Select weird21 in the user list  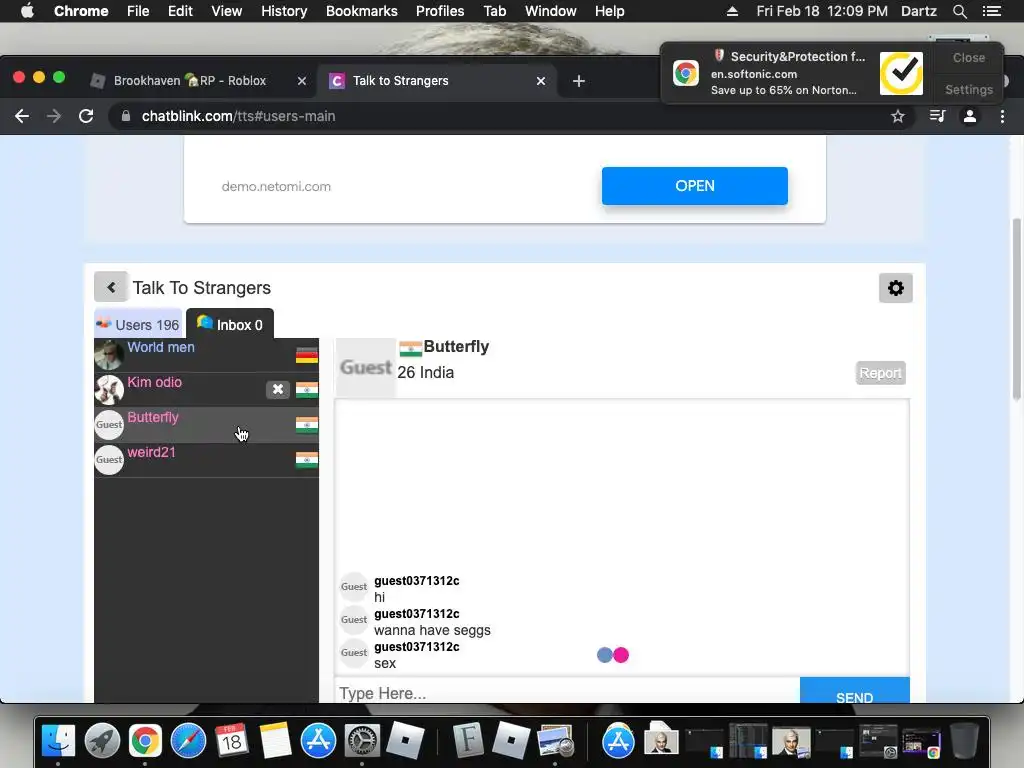coord(206,460)
